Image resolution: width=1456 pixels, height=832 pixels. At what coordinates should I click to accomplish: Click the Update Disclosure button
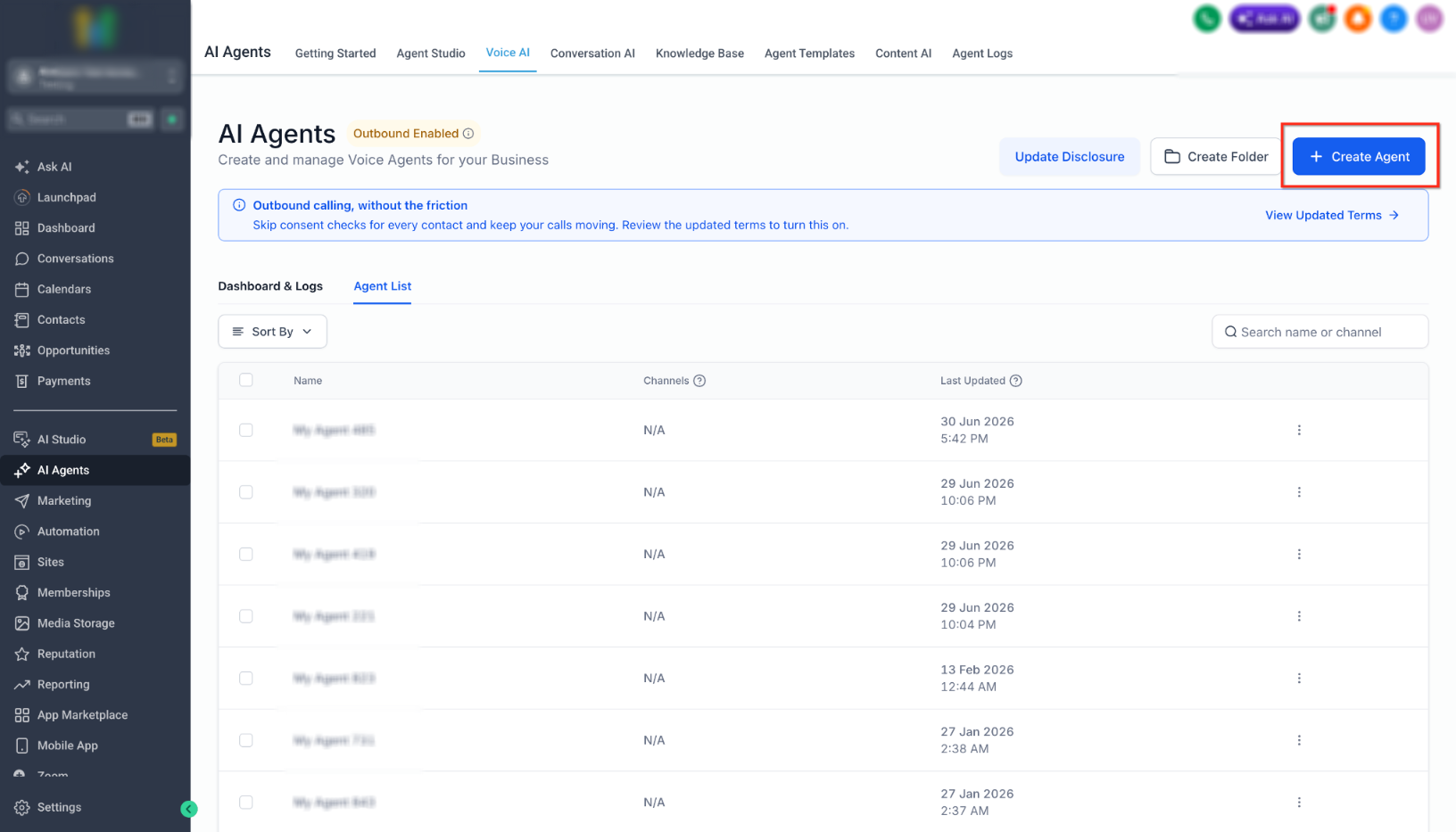(1070, 157)
